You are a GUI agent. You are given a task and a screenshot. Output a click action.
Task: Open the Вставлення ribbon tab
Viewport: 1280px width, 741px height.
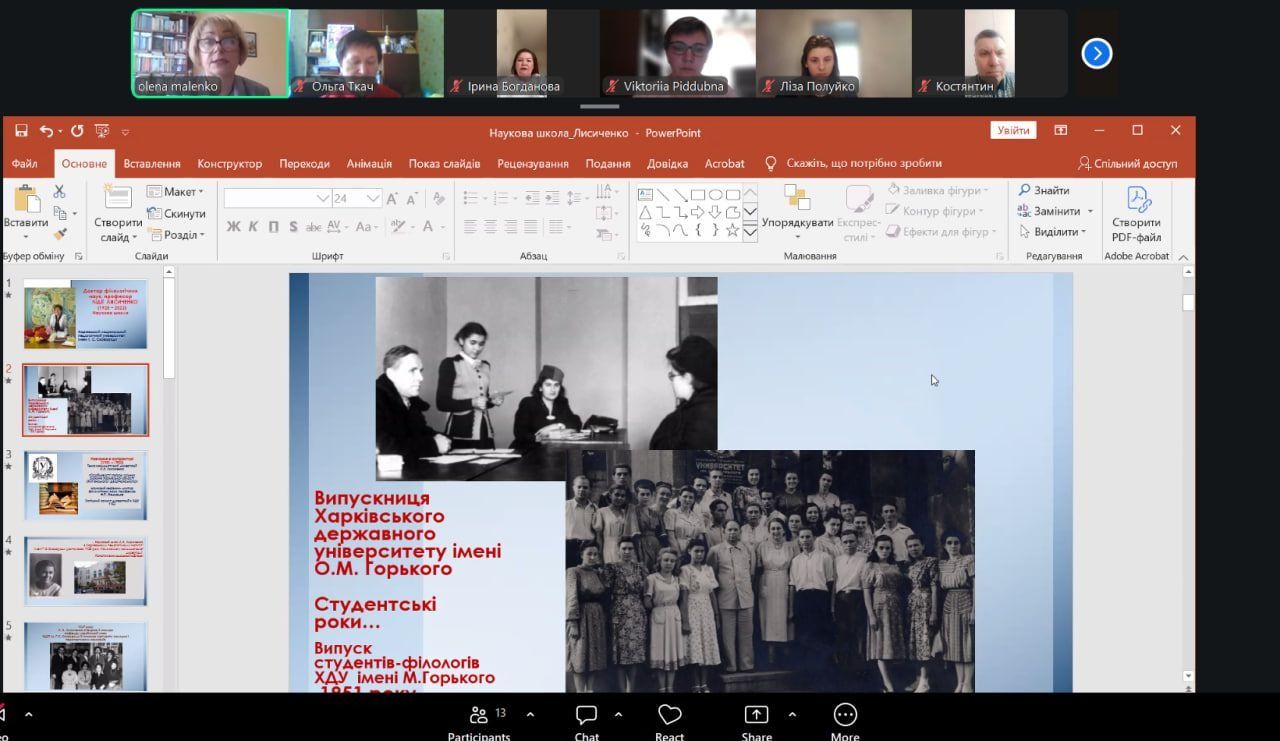tap(152, 164)
